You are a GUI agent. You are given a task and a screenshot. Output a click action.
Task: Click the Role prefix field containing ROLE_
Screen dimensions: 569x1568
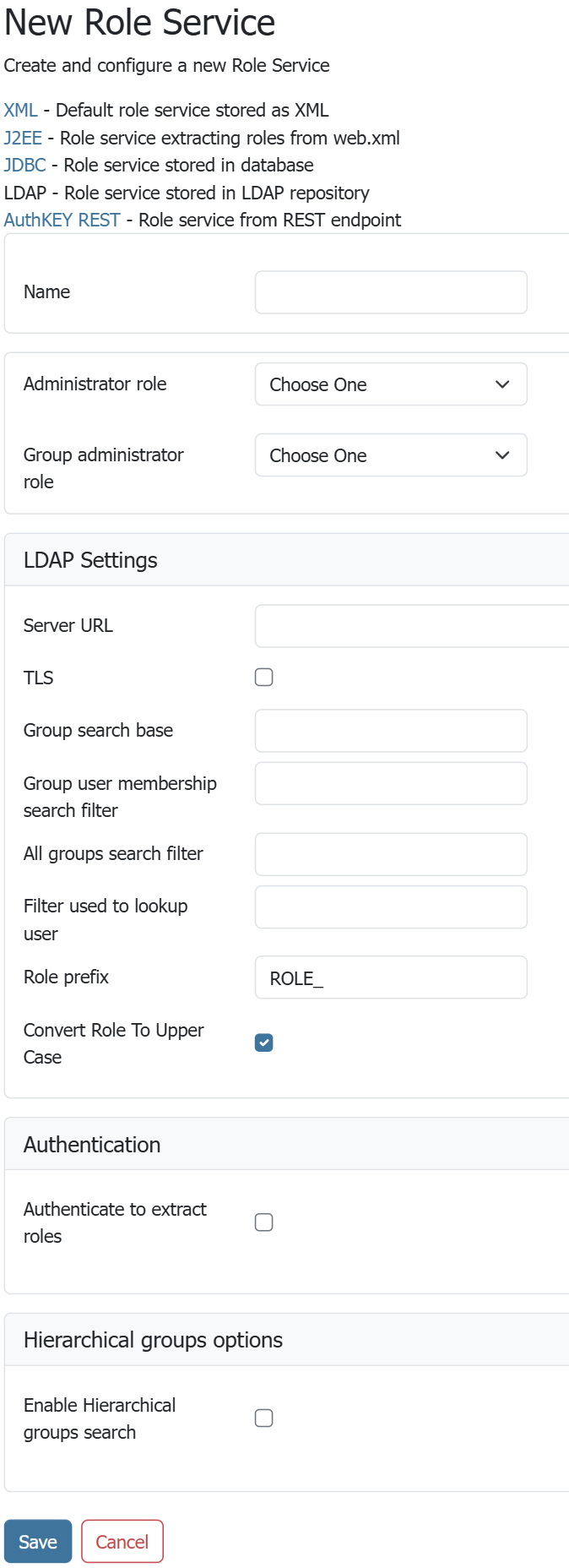[x=391, y=977]
